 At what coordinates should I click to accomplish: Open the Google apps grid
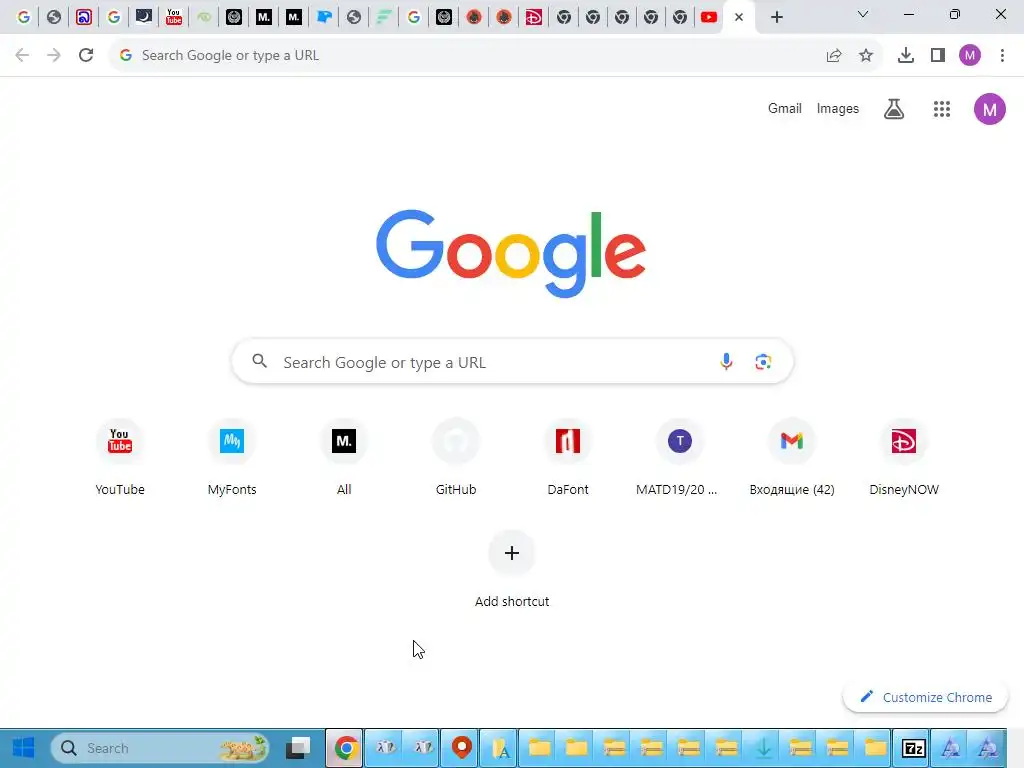click(942, 109)
